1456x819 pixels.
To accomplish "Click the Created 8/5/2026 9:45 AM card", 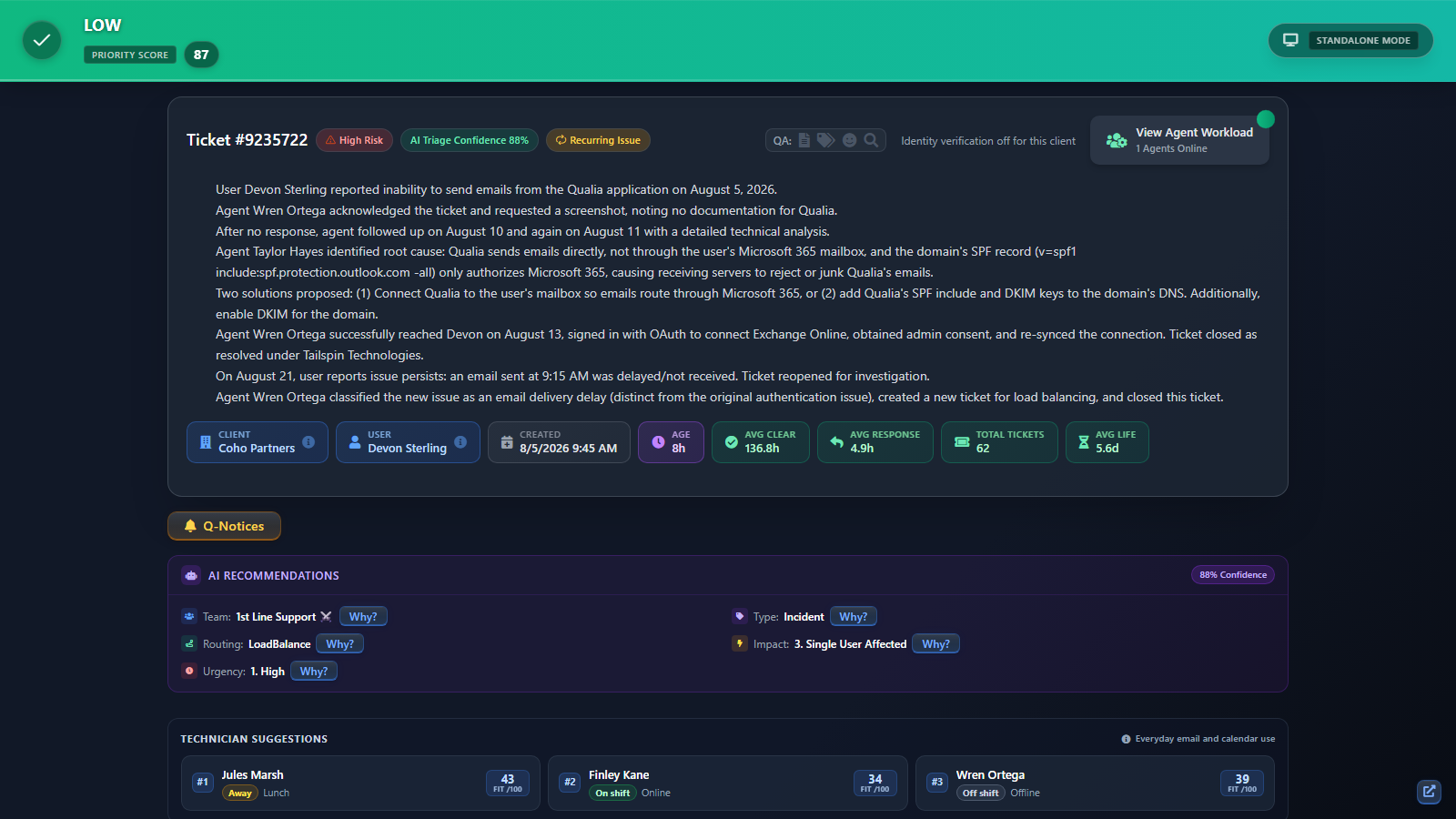I will (x=559, y=442).
